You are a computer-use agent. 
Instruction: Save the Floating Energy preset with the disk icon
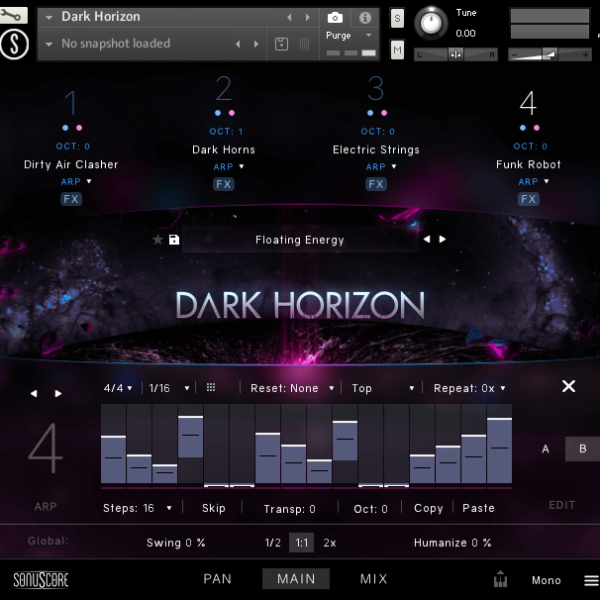click(x=174, y=240)
